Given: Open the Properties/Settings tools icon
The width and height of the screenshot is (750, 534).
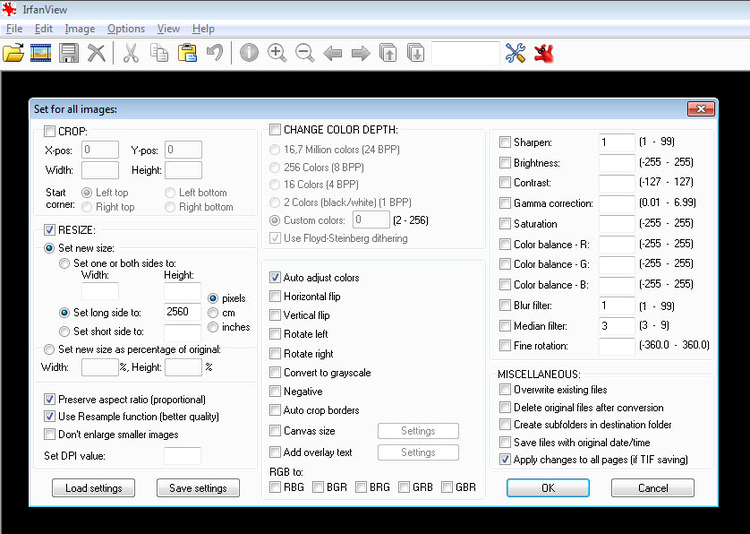Looking at the screenshot, I should (x=515, y=53).
